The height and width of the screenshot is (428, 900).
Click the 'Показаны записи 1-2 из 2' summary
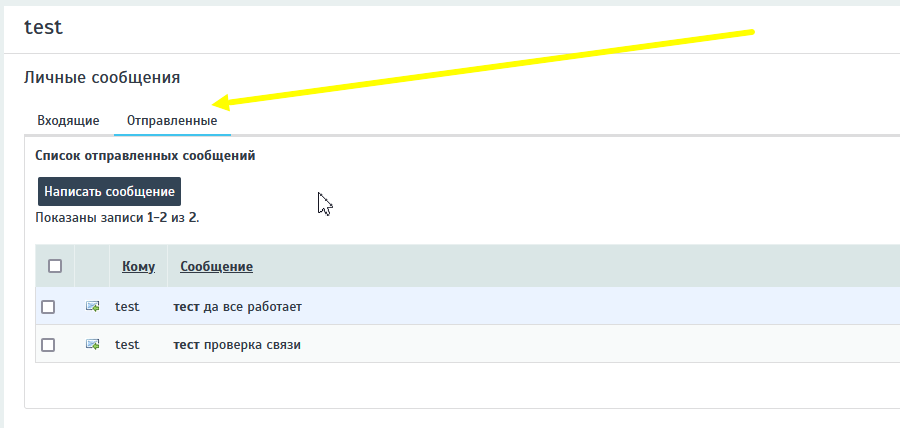[117, 217]
